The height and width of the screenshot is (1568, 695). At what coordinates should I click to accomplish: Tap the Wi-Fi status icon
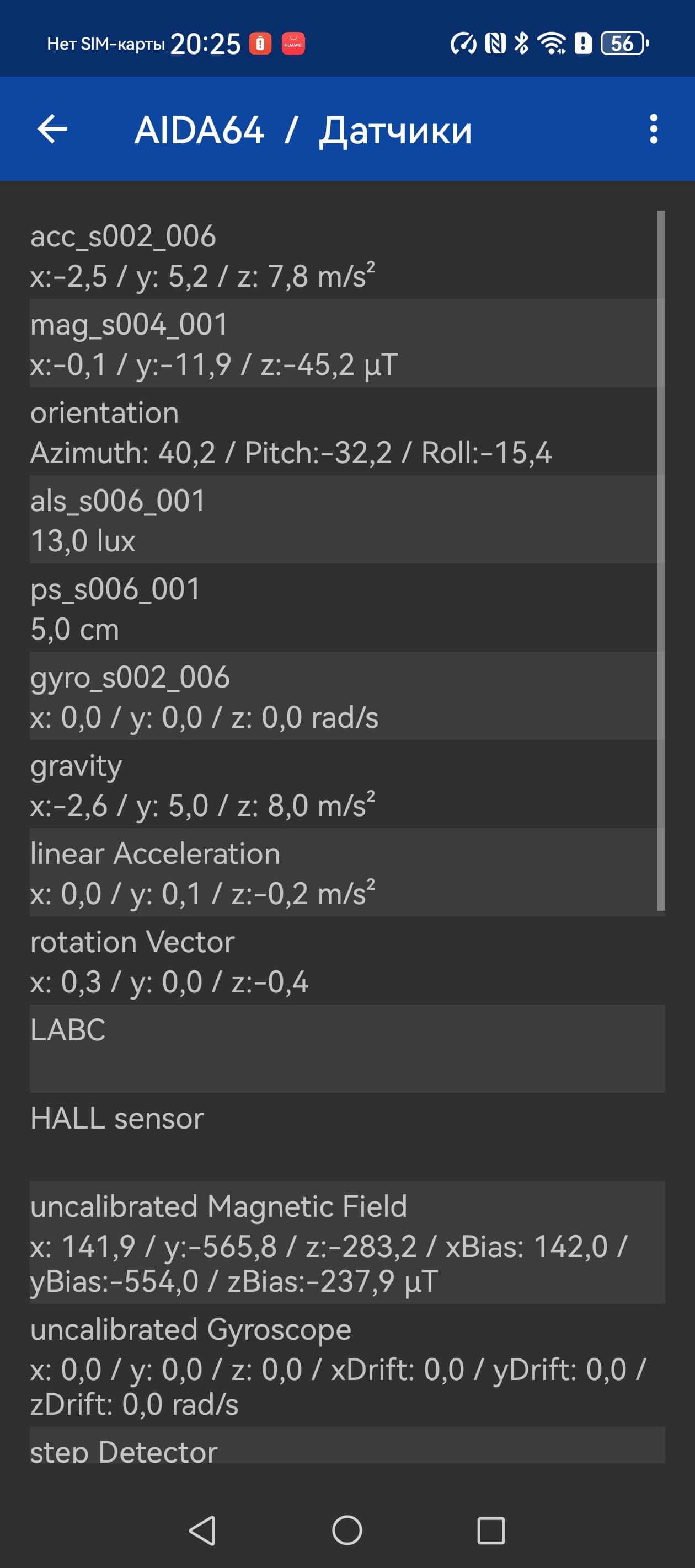[551, 43]
